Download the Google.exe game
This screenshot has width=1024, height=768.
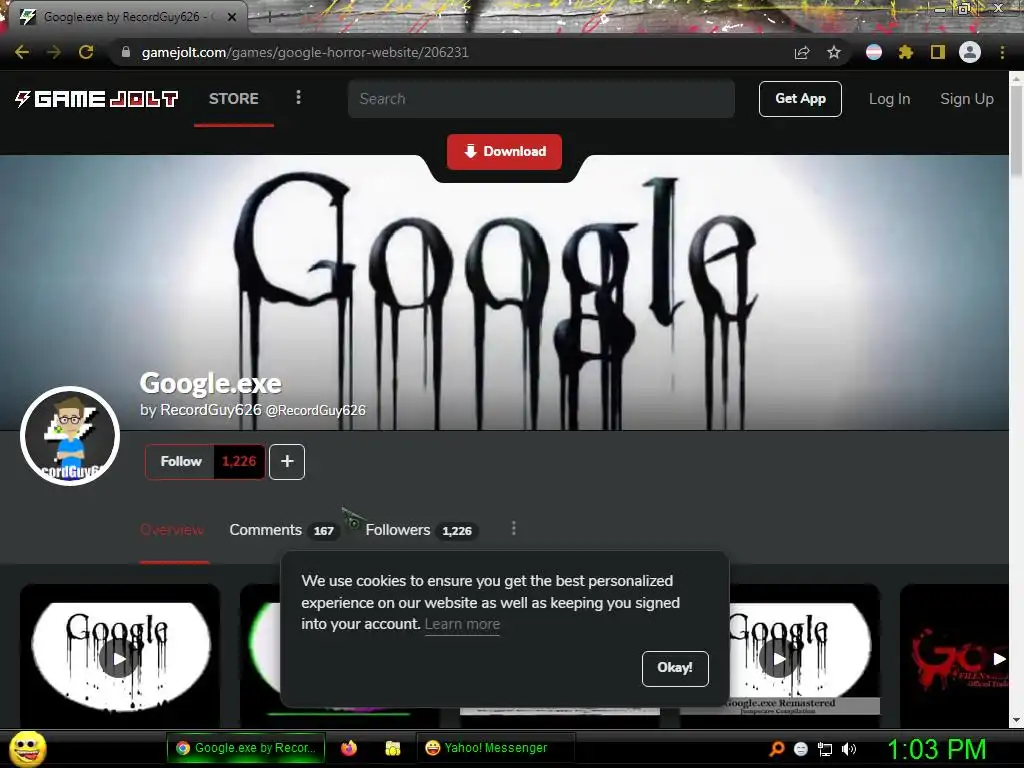(504, 152)
